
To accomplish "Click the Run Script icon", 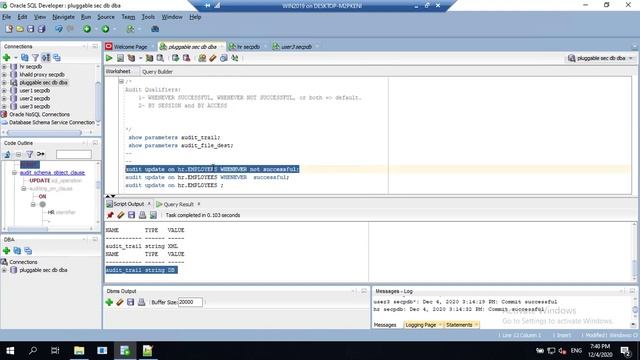I will (120, 58).
